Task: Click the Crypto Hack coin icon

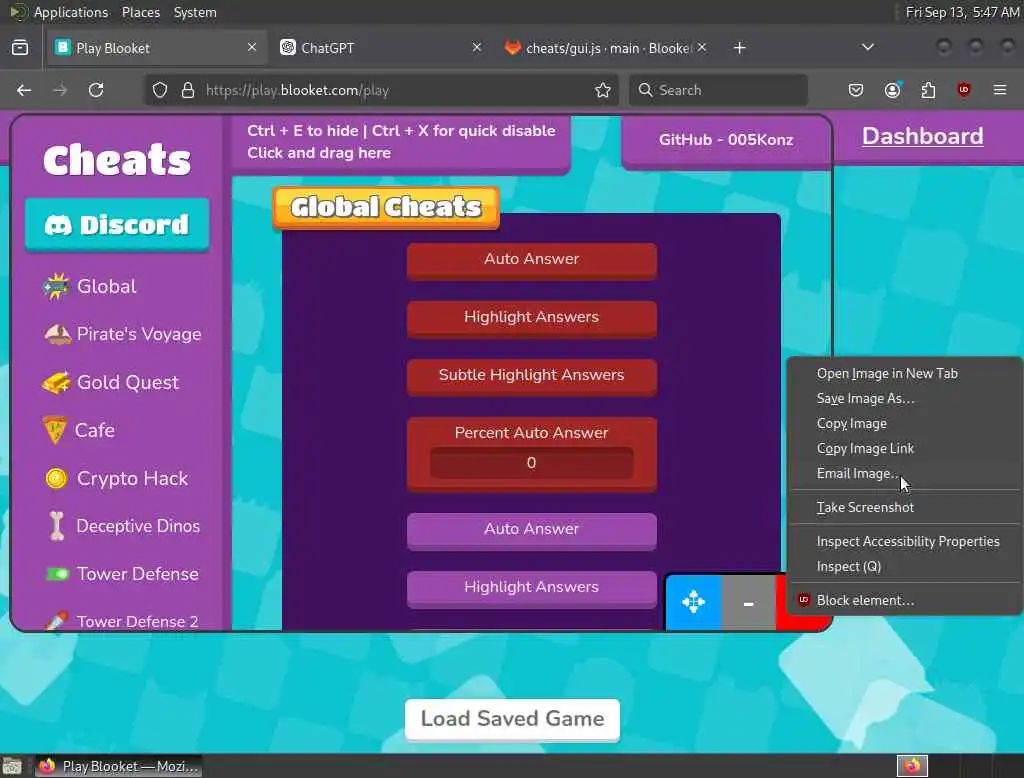Action: (x=56, y=478)
